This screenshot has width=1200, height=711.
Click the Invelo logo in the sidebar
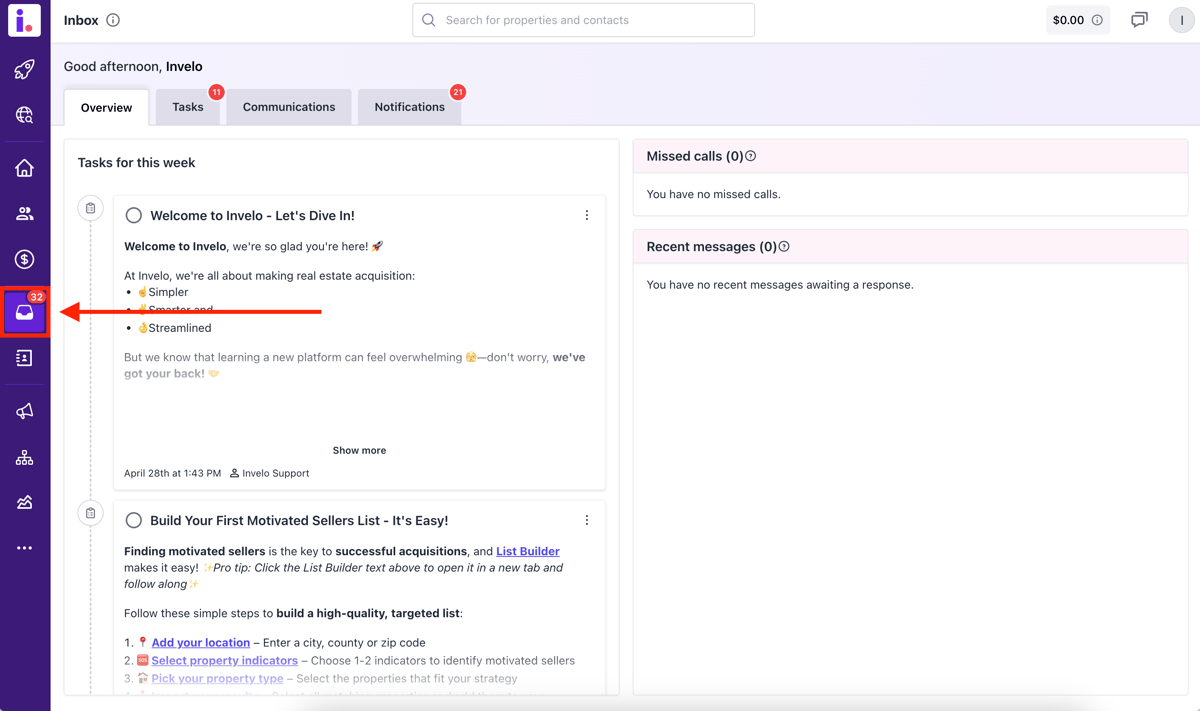point(25,20)
